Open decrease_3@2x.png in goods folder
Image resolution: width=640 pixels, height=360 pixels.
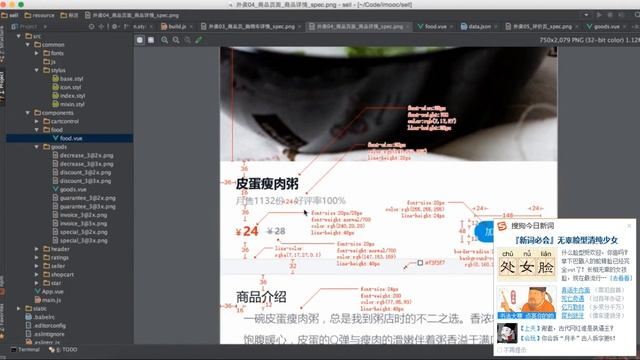(83, 156)
